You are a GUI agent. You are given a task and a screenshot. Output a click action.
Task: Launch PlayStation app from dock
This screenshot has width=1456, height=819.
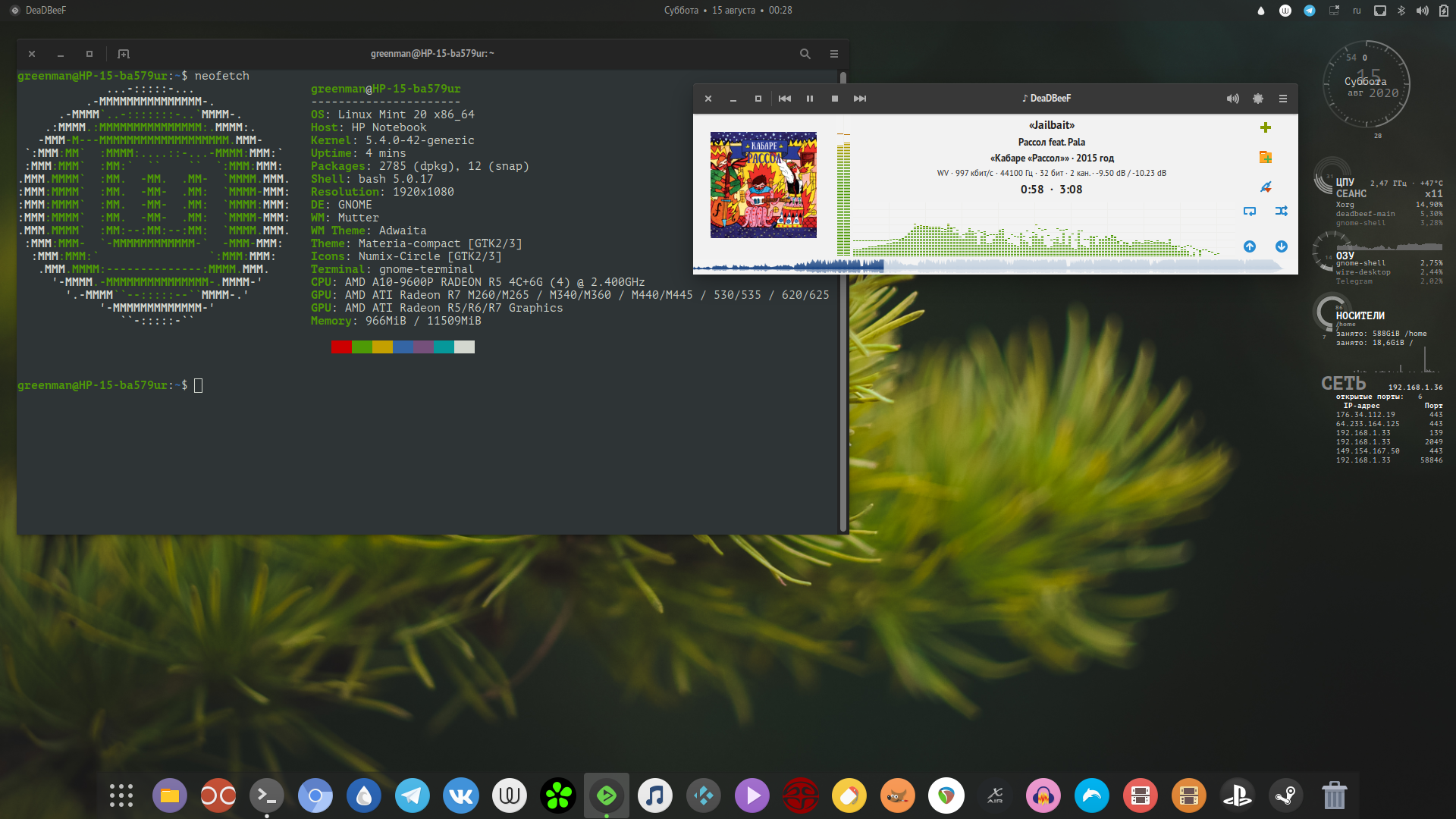coord(1238,795)
